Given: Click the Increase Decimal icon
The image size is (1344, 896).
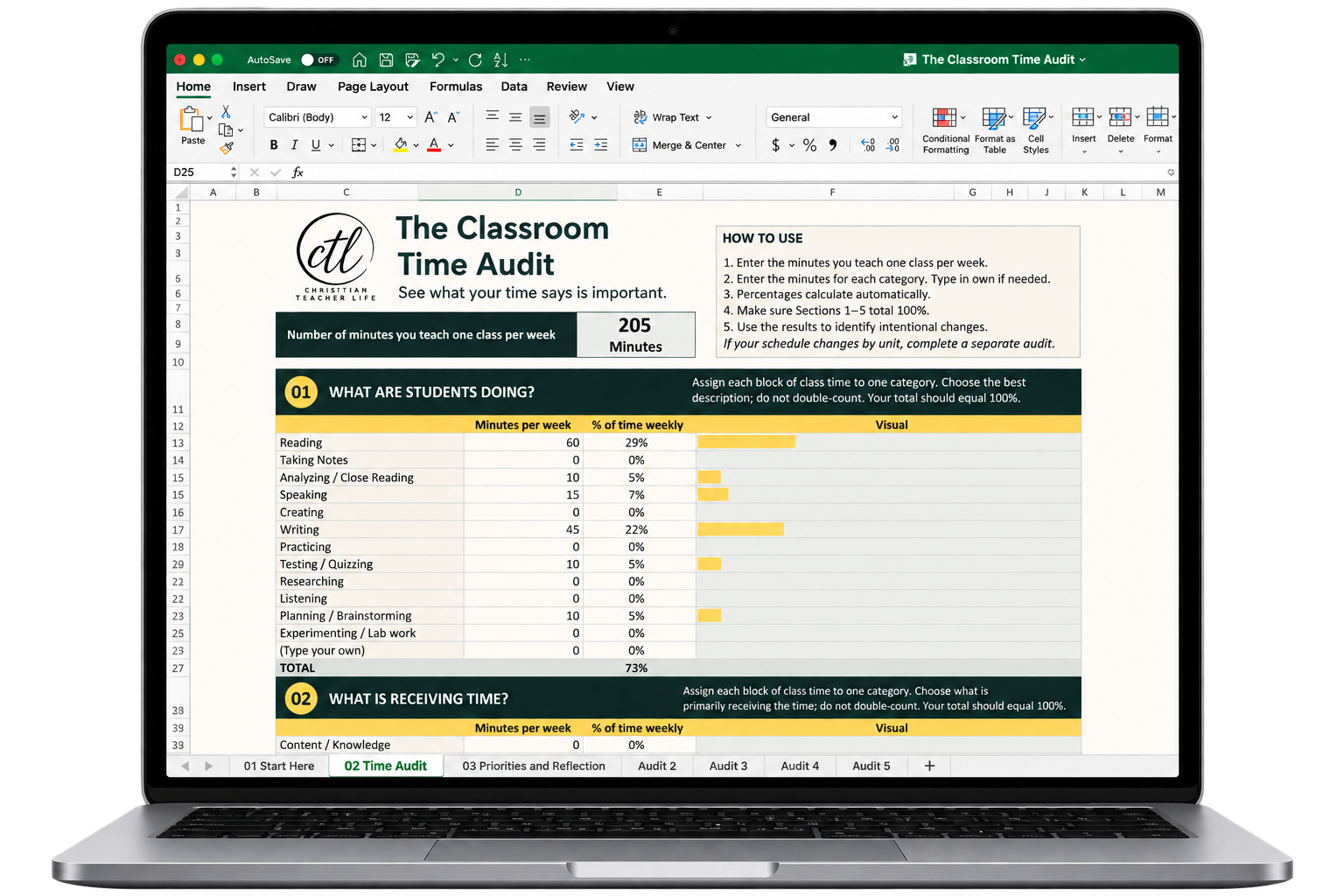Looking at the screenshot, I should pyautogui.click(x=868, y=145).
